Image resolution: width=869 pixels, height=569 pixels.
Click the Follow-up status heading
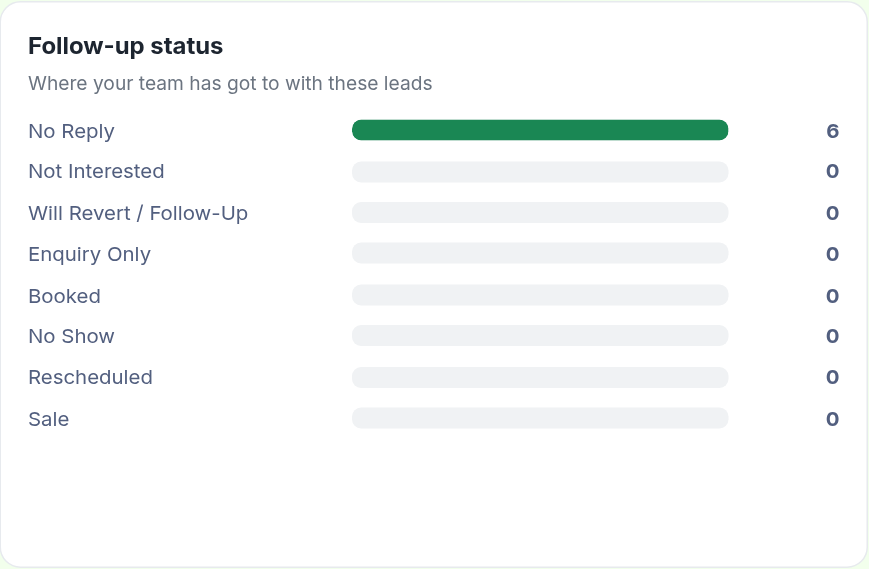126,46
